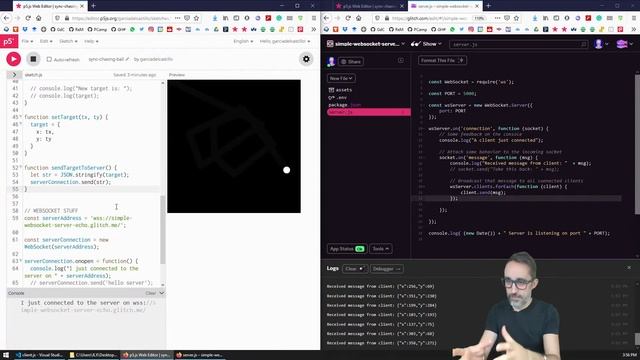This screenshot has width=640, height=360.
Task: Click the p5 editor code scrollbar
Action: pos(163,229)
